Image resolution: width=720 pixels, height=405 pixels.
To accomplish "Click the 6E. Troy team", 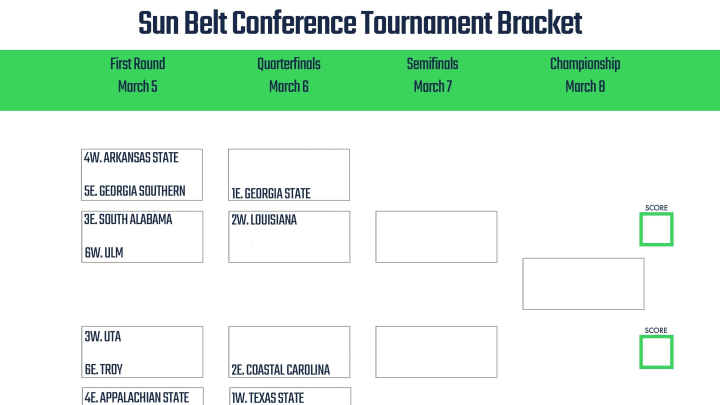I will tap(104, 369).
